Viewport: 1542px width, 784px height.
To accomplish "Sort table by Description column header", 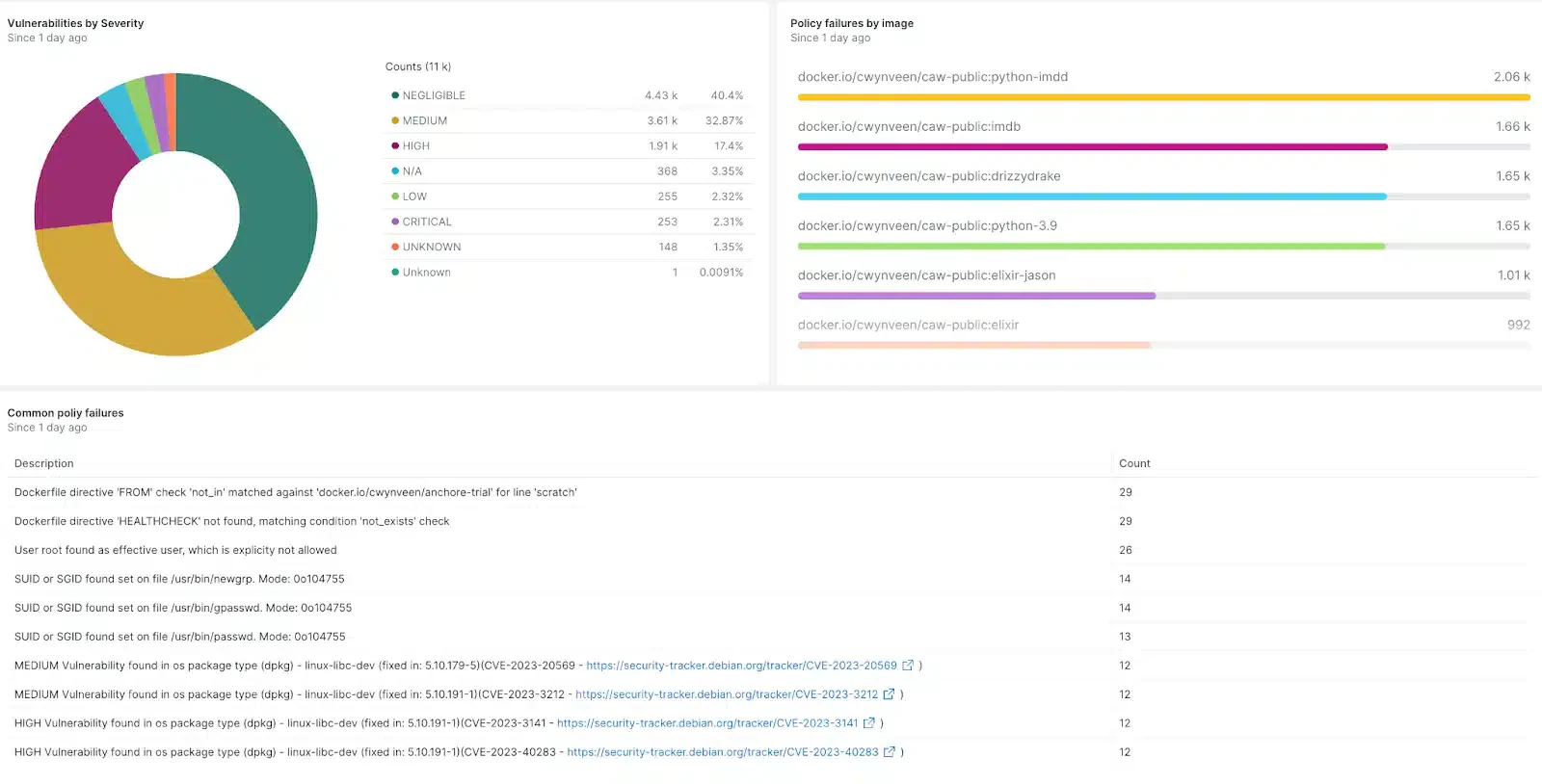I will [x=43, y=463].
